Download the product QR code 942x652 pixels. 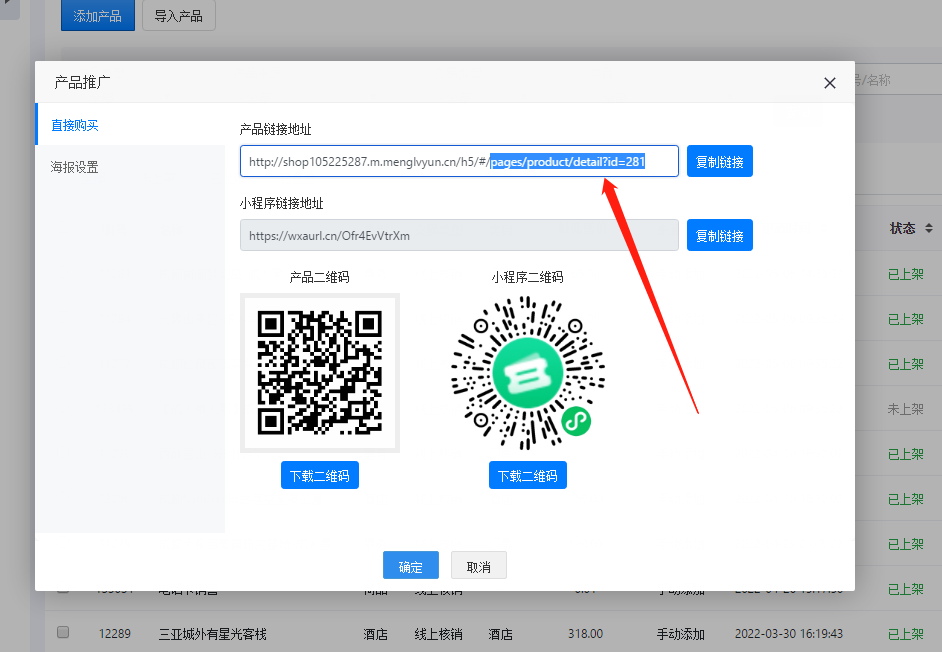tap(320, 475)
